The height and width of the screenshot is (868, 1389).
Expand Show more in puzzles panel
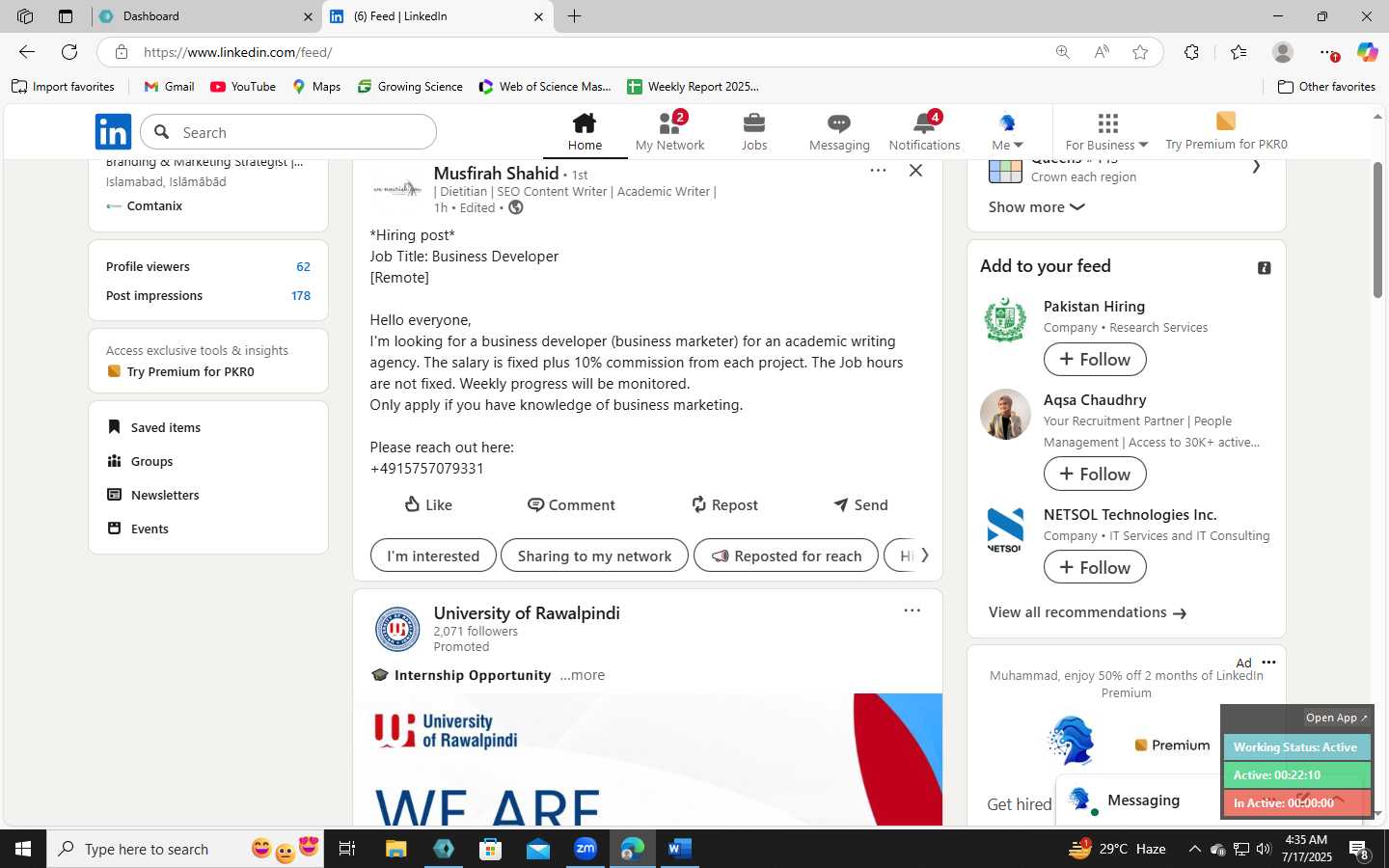coord(1036,206)
